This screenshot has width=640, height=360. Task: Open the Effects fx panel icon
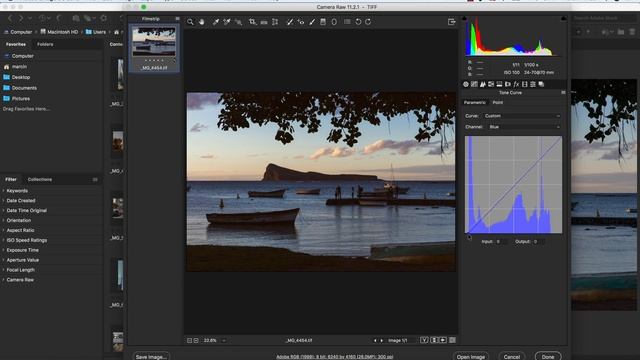point(516,84)
